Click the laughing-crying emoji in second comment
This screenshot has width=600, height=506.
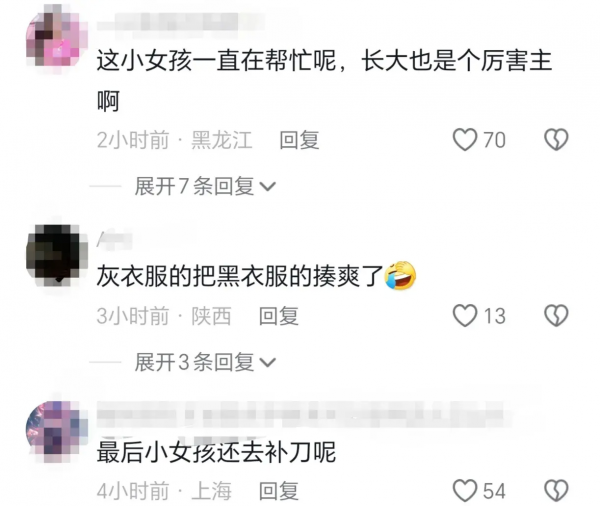(x=400, y=276)
